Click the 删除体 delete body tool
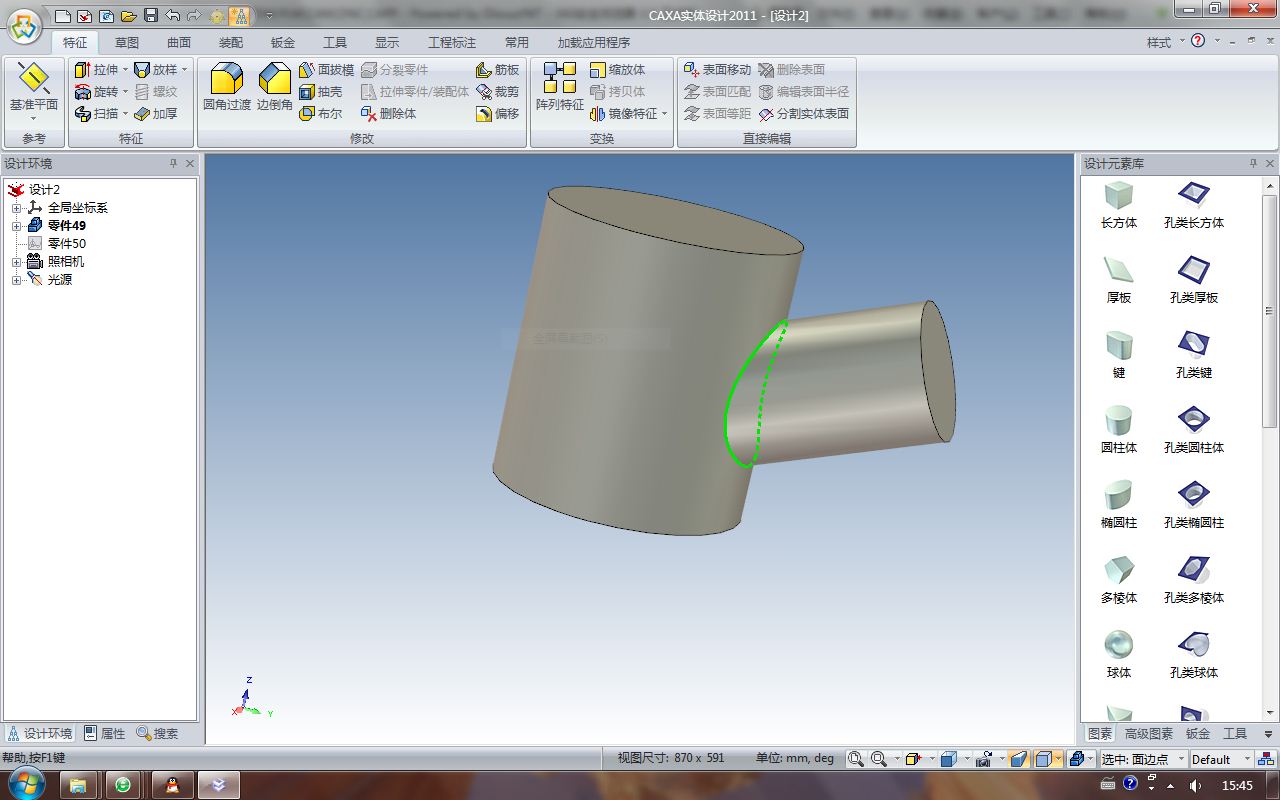Image resolution: width=1280 pixels, height=800 pixels. pos(389,114)
